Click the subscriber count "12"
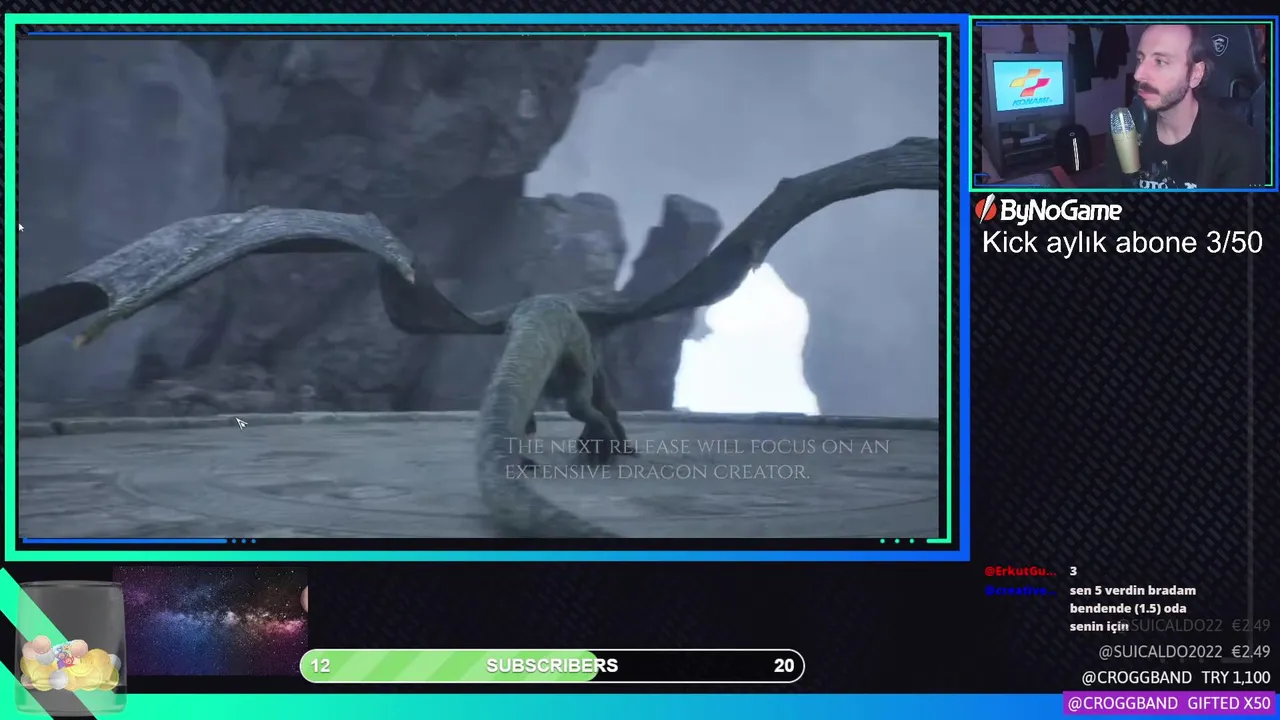Screen dimensions: 1280x720 [x=320, y=666]
